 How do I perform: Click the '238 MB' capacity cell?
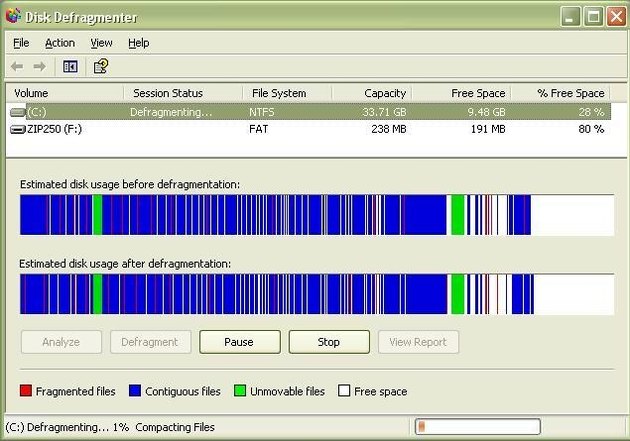(x=389, y=129)
